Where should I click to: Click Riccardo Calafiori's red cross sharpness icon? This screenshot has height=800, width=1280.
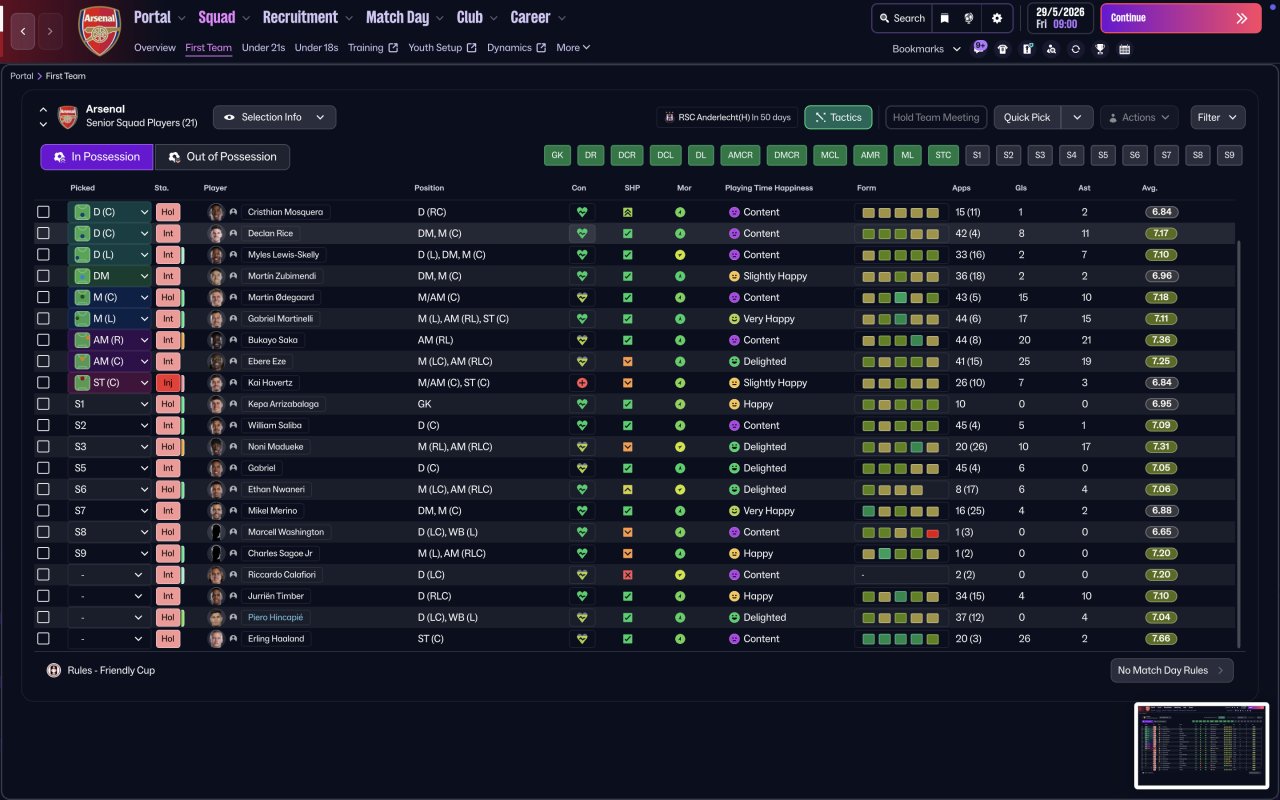coord(627,575)
